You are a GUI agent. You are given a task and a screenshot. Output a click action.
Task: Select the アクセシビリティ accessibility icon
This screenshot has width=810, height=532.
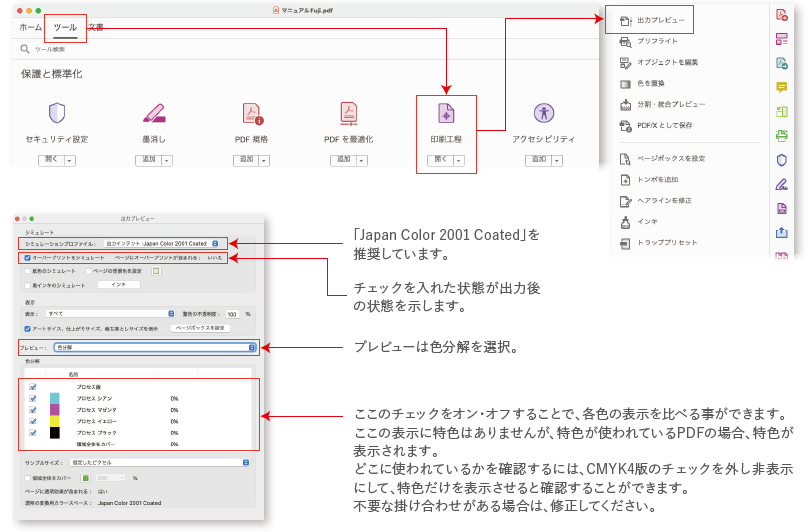pyautogui.click(x=543, y=113)
